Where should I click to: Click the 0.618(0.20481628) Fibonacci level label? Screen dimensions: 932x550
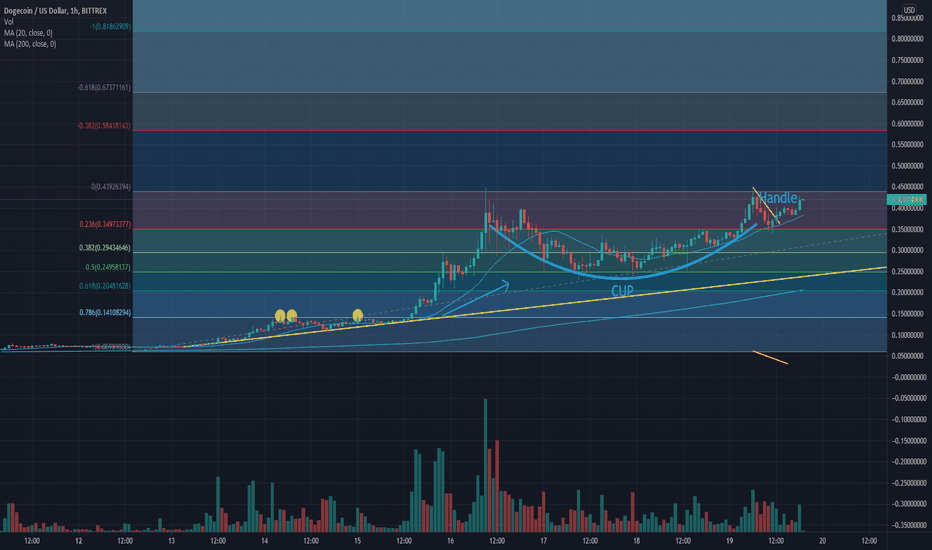click(x=105, y=286)
